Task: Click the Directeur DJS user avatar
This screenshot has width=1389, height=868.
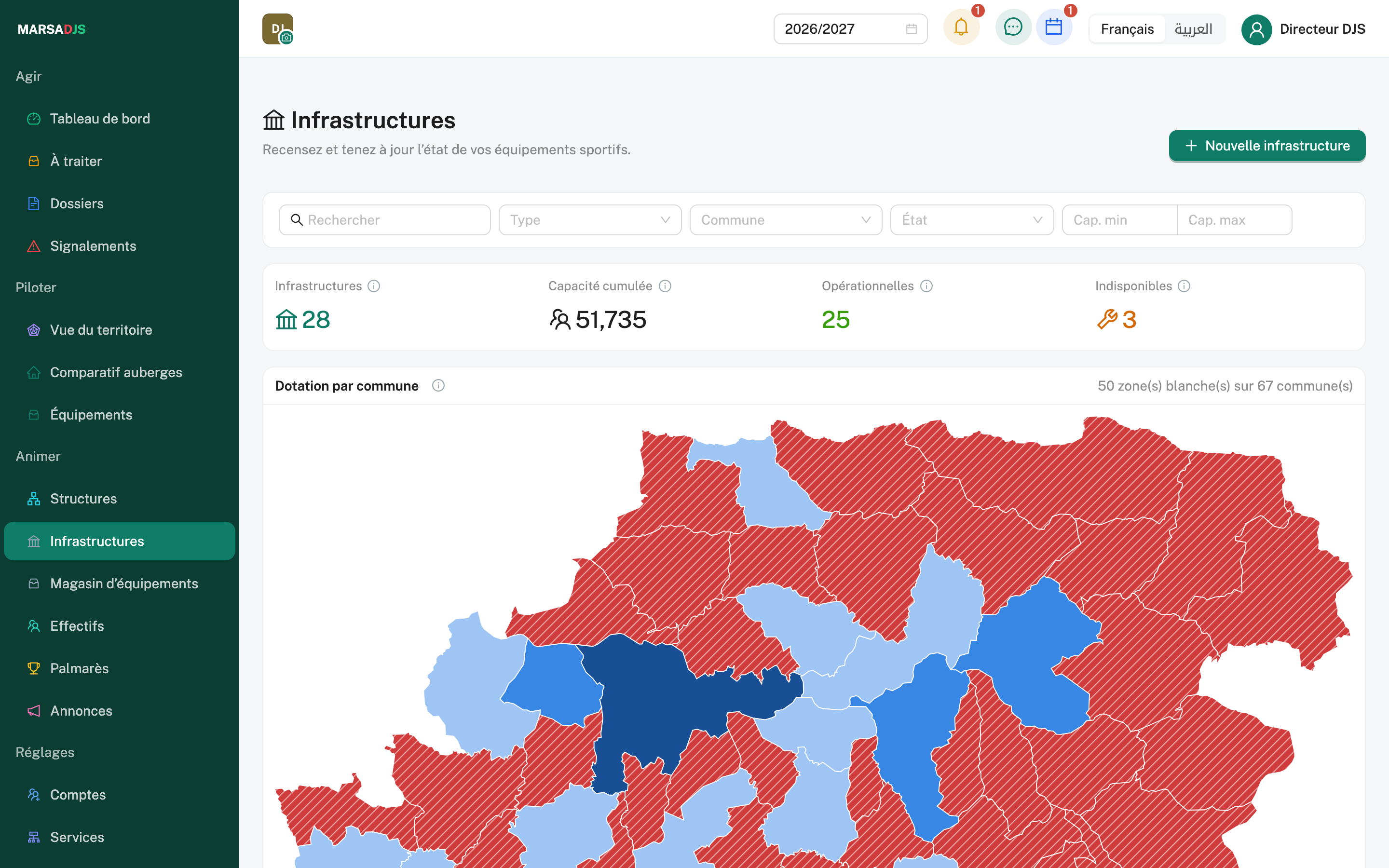Action: tap(1256, 29)
